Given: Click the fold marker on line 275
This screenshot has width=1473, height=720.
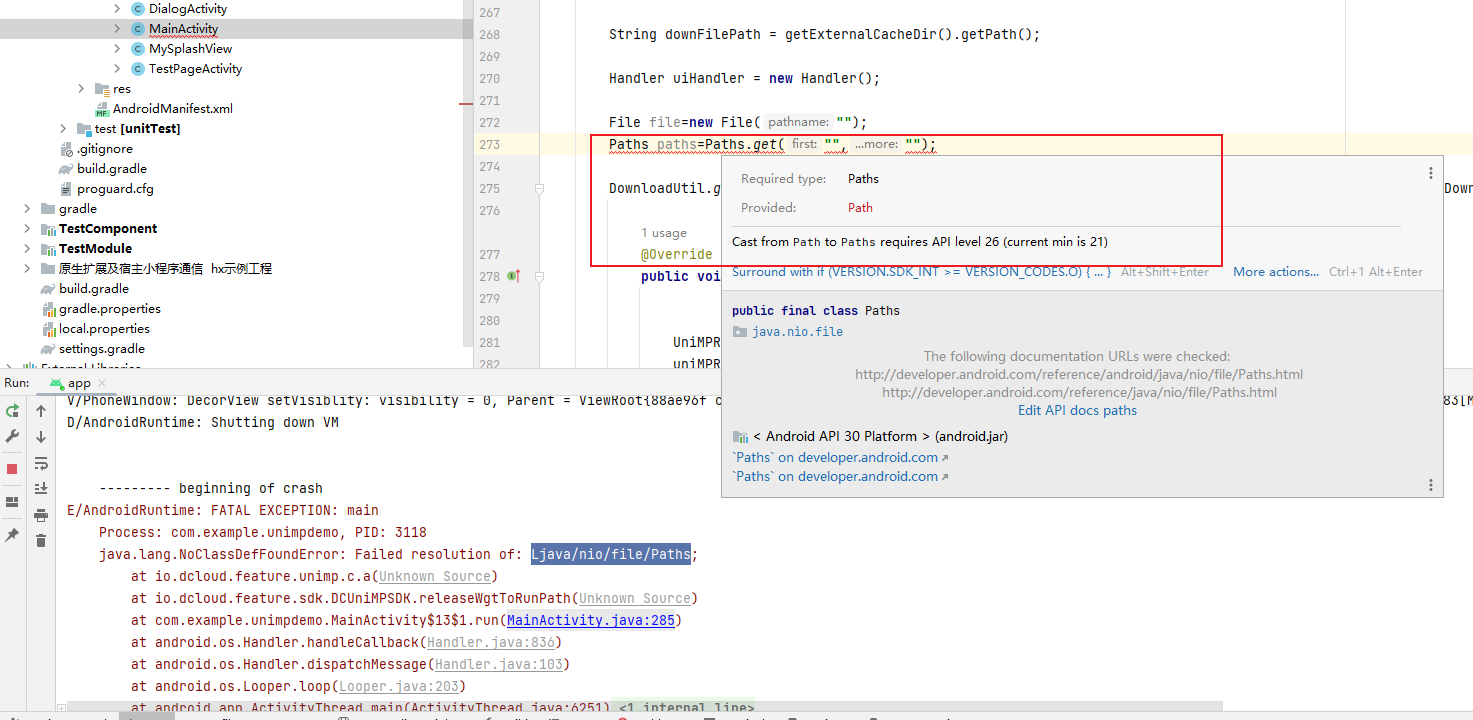Looking at the screenshot, I should 539,188.
